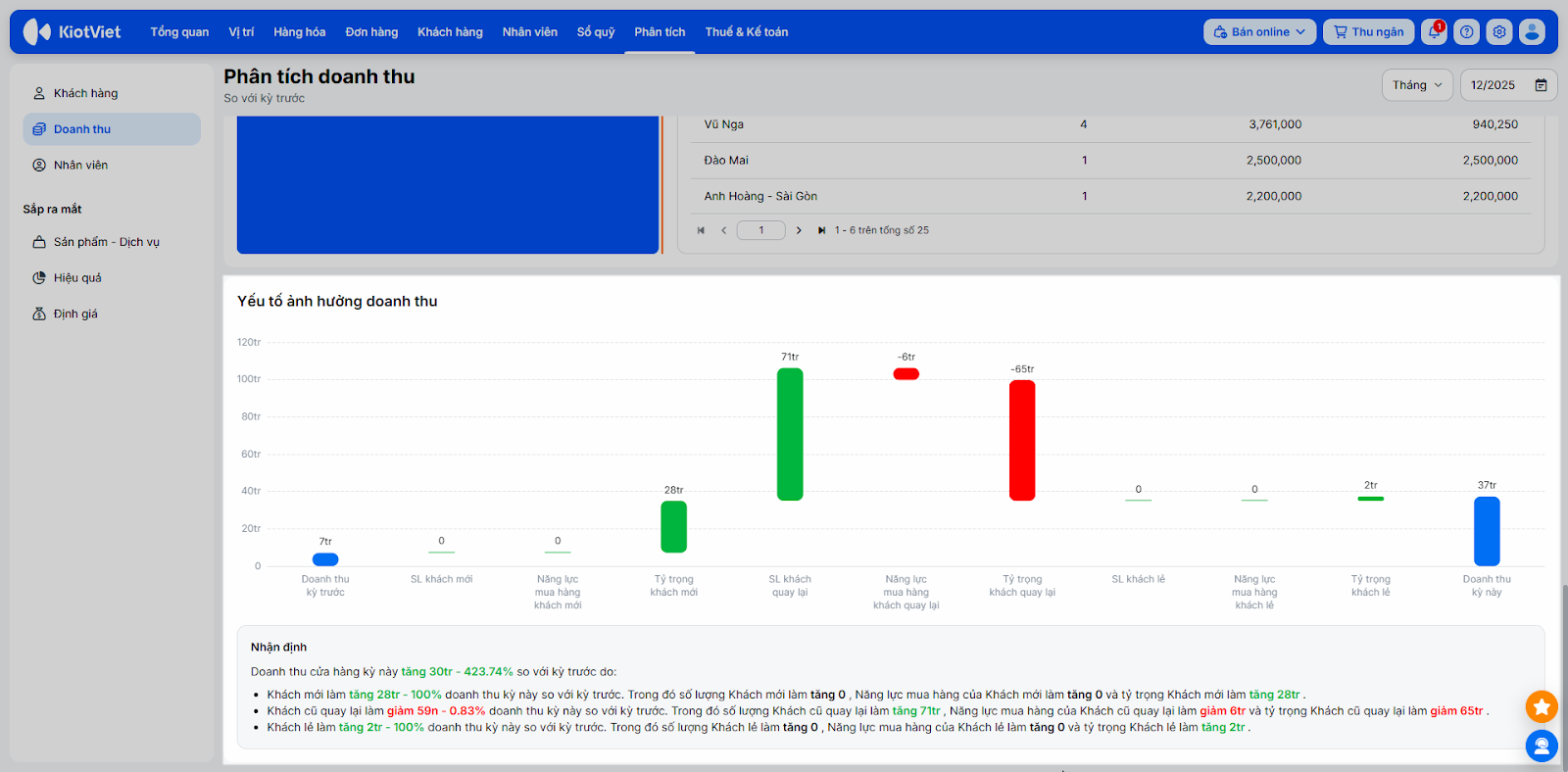Open Nhân viên in the sidebar
The height and width of the screenshot is (772, 1568).
click(x=112, y=165)
